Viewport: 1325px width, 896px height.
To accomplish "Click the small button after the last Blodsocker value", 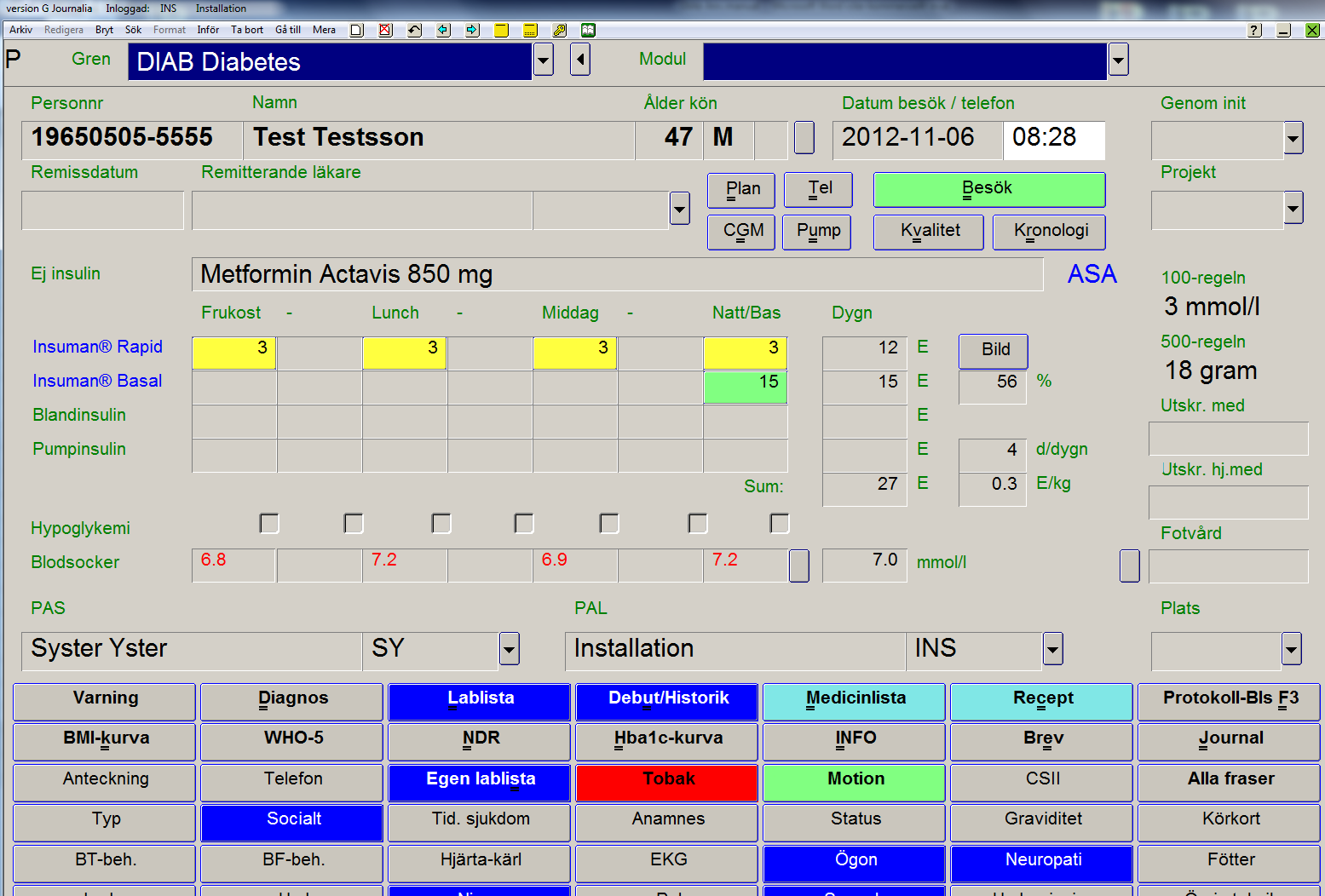I will (799, 566).
